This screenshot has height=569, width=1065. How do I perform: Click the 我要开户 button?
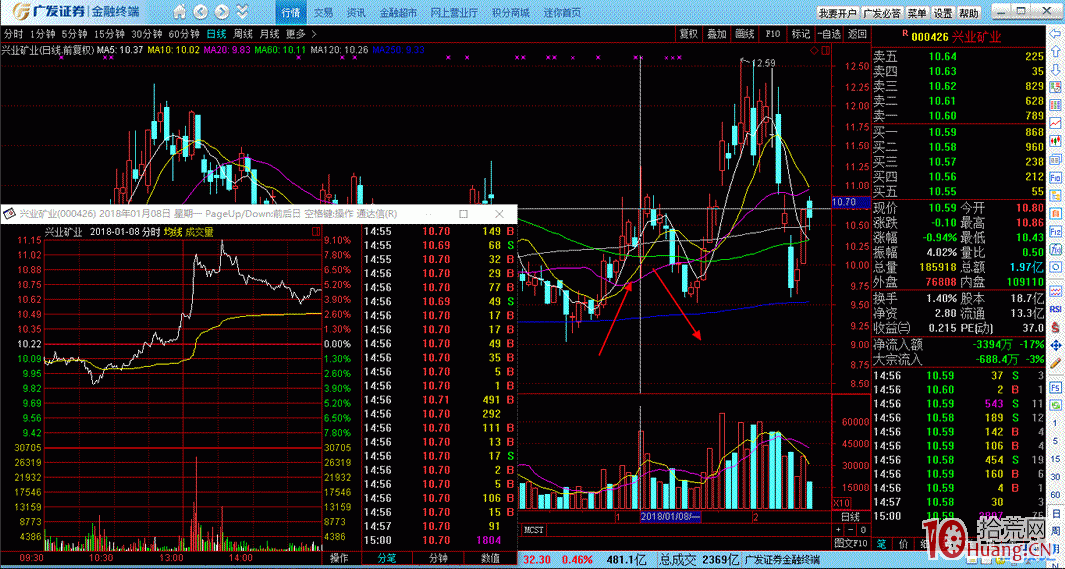(837, 13)
